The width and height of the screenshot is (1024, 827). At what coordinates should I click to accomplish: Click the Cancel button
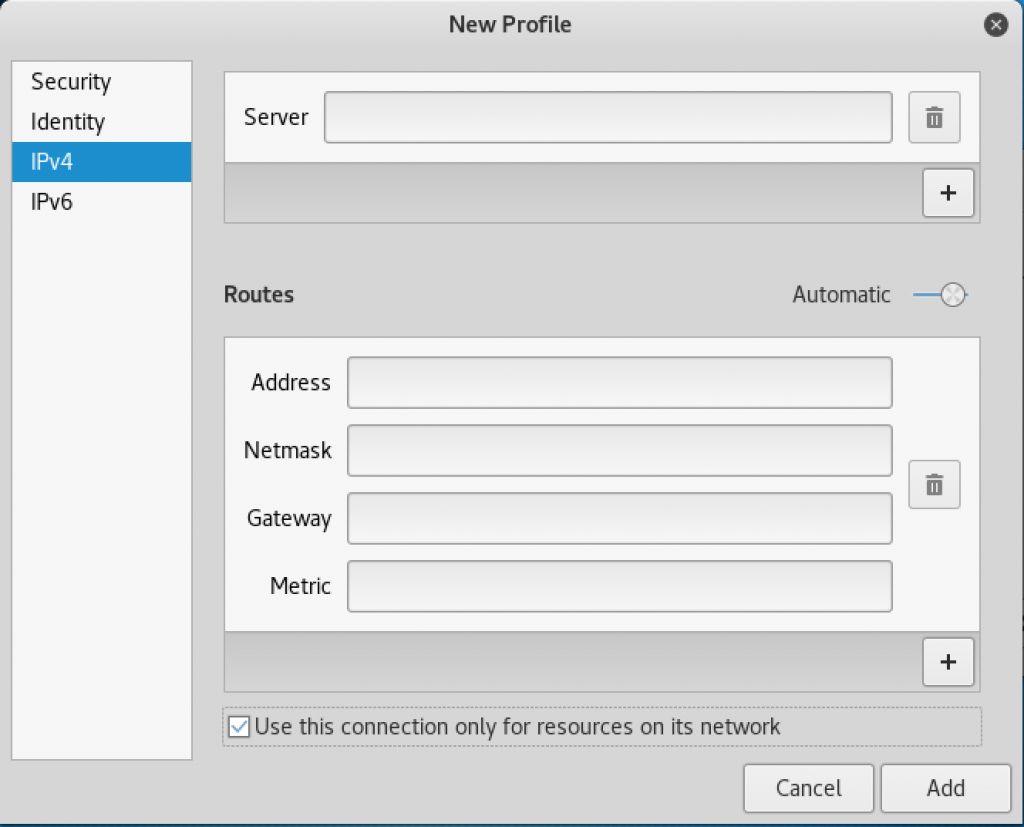pos(808,788)
